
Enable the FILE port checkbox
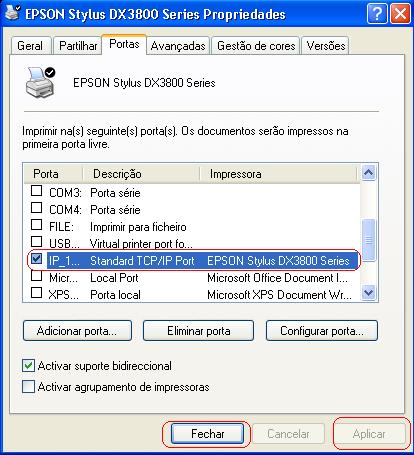tap(36, 225)
